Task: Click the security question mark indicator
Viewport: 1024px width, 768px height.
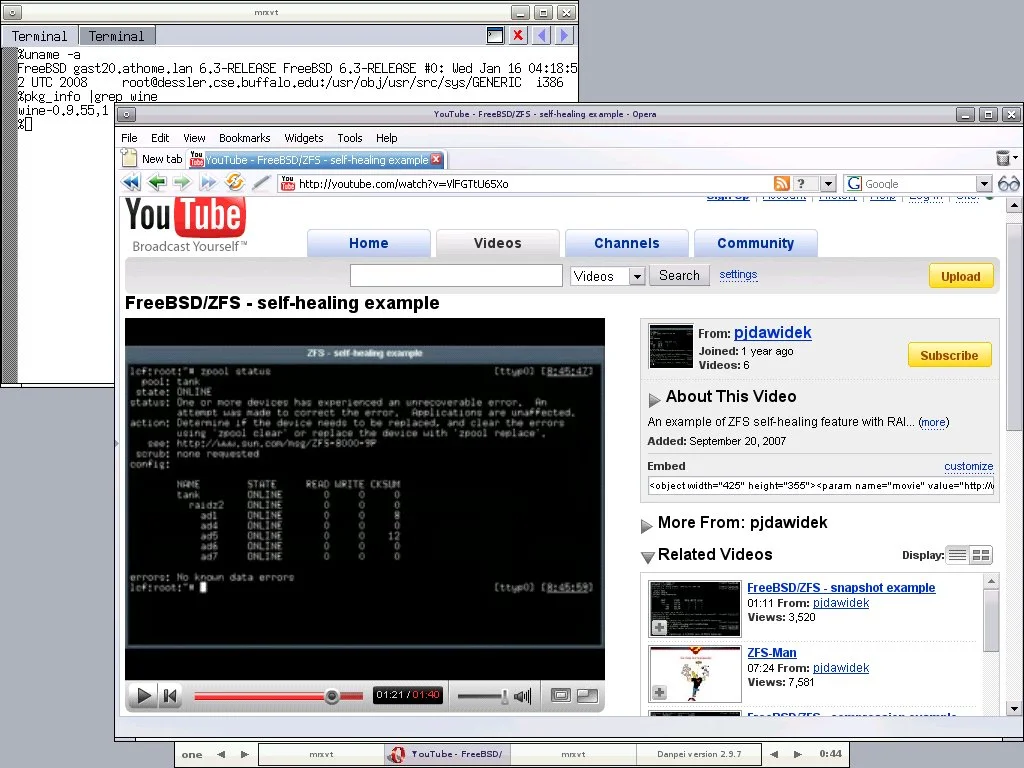Action: 801,184
